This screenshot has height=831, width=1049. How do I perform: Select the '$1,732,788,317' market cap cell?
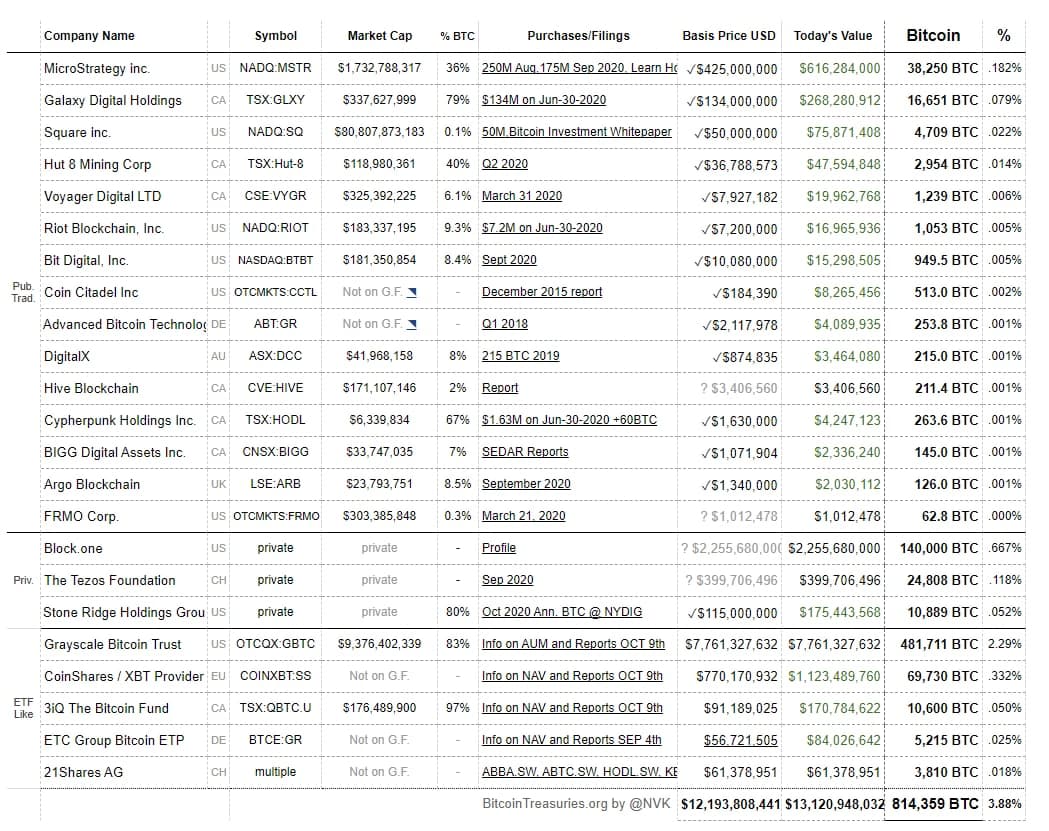click(379, 68)
